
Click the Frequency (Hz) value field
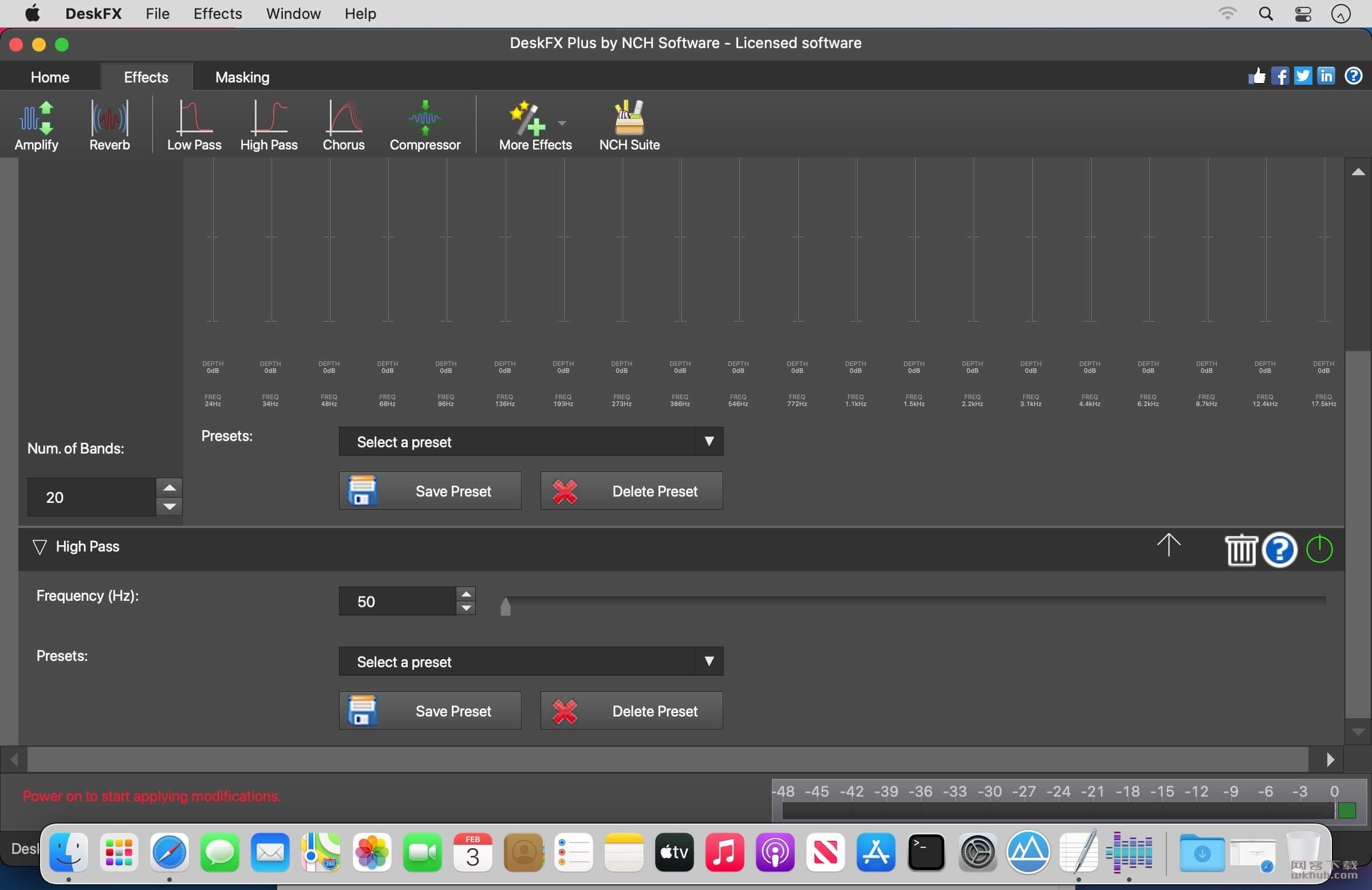click(398, 601)
